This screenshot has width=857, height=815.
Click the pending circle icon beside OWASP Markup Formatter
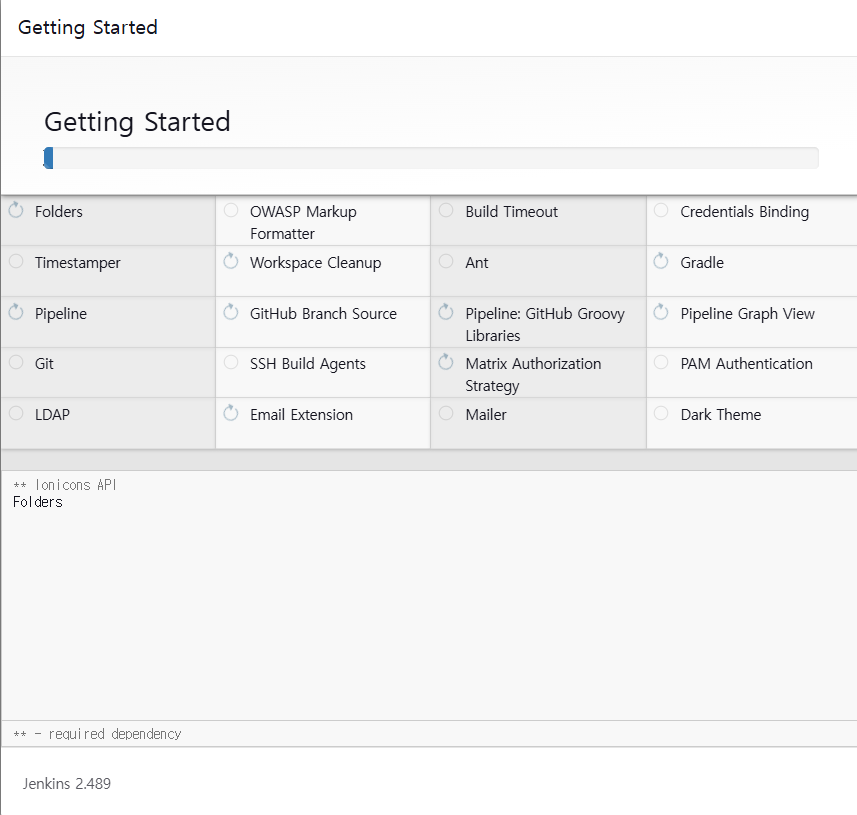coord(231,210)
